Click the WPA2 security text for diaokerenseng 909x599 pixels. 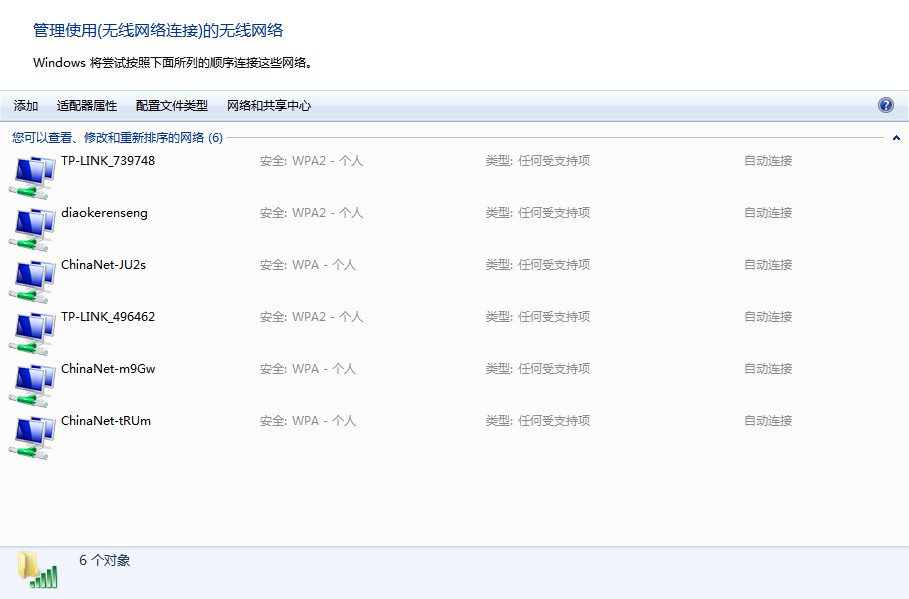pos(311,213)
